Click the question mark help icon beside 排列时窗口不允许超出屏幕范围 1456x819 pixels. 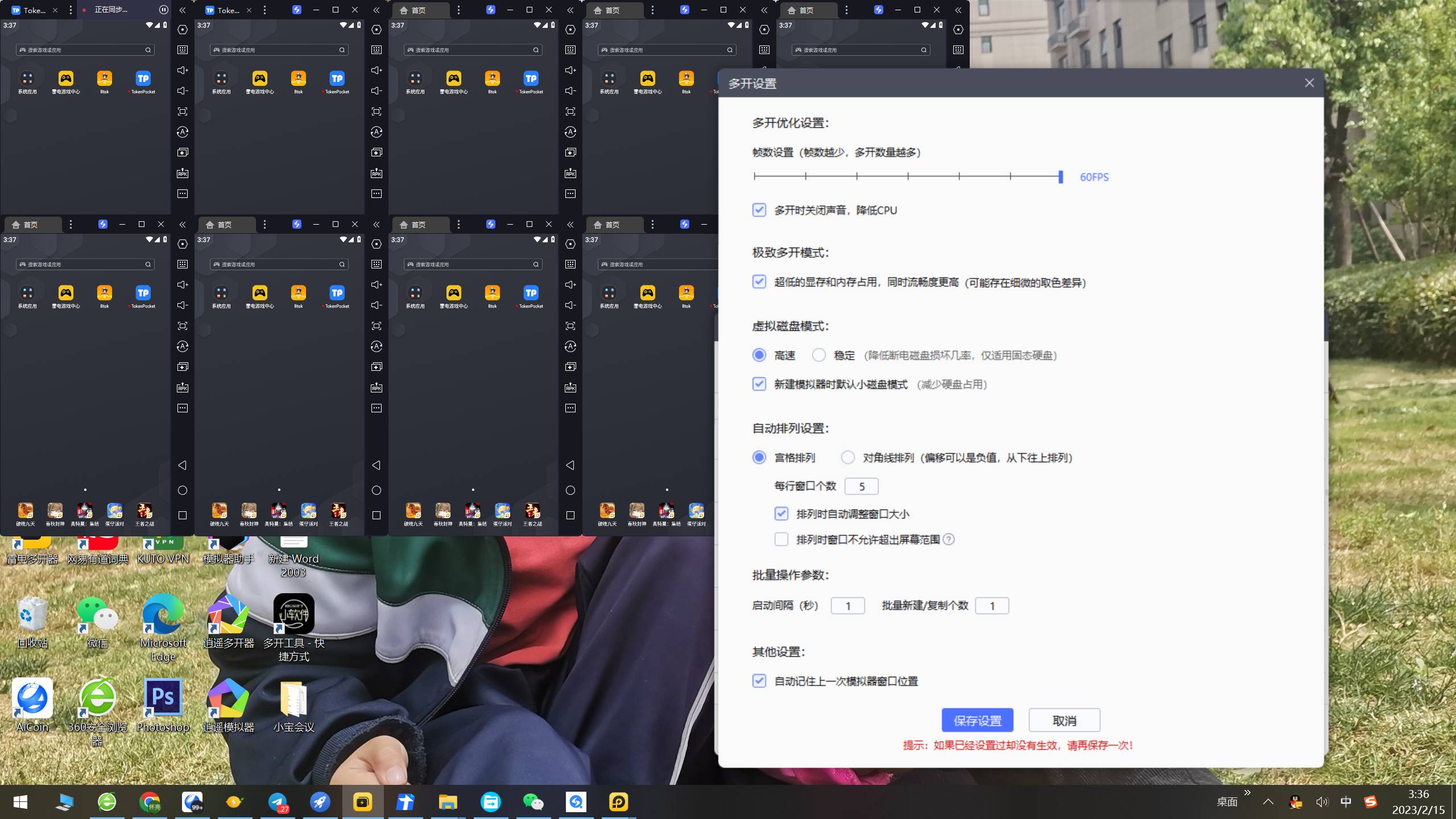tap(949, 539)
